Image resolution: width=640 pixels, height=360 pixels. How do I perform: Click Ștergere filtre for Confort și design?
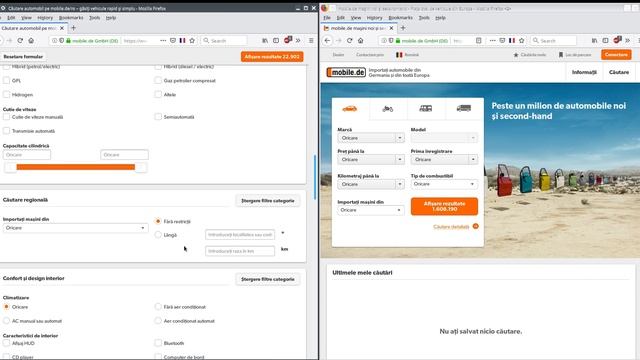point(268,279)
